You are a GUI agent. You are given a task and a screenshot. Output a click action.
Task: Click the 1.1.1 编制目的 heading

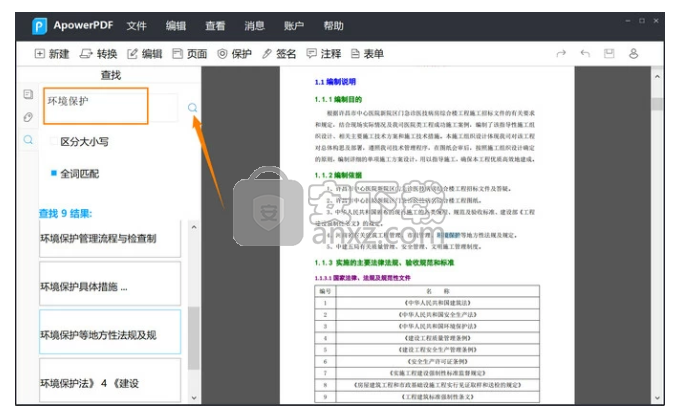(338, 99)
